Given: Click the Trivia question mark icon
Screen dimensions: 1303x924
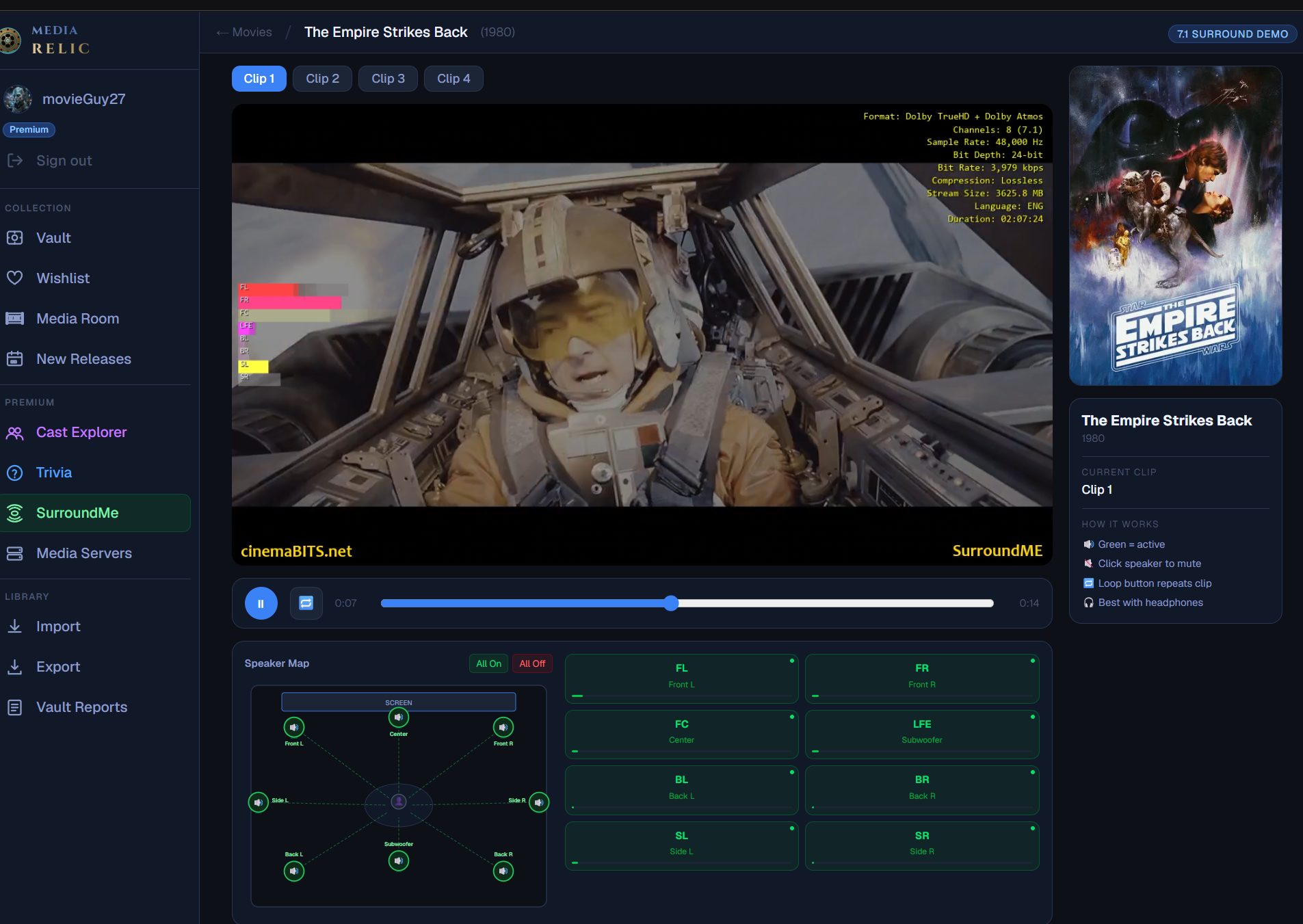Looking at the screenshot, I should (15, 473).
